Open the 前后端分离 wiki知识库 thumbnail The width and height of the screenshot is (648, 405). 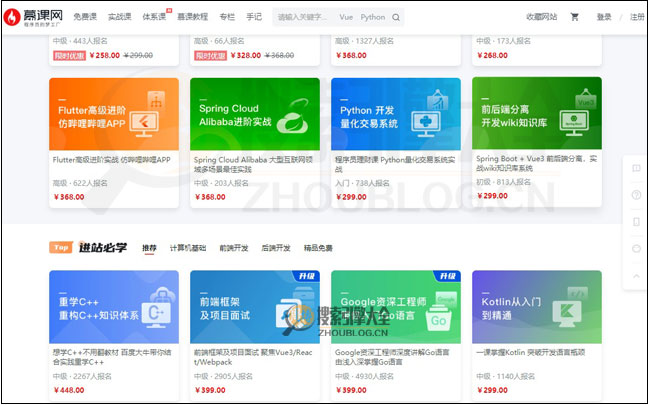click(537, 113)
